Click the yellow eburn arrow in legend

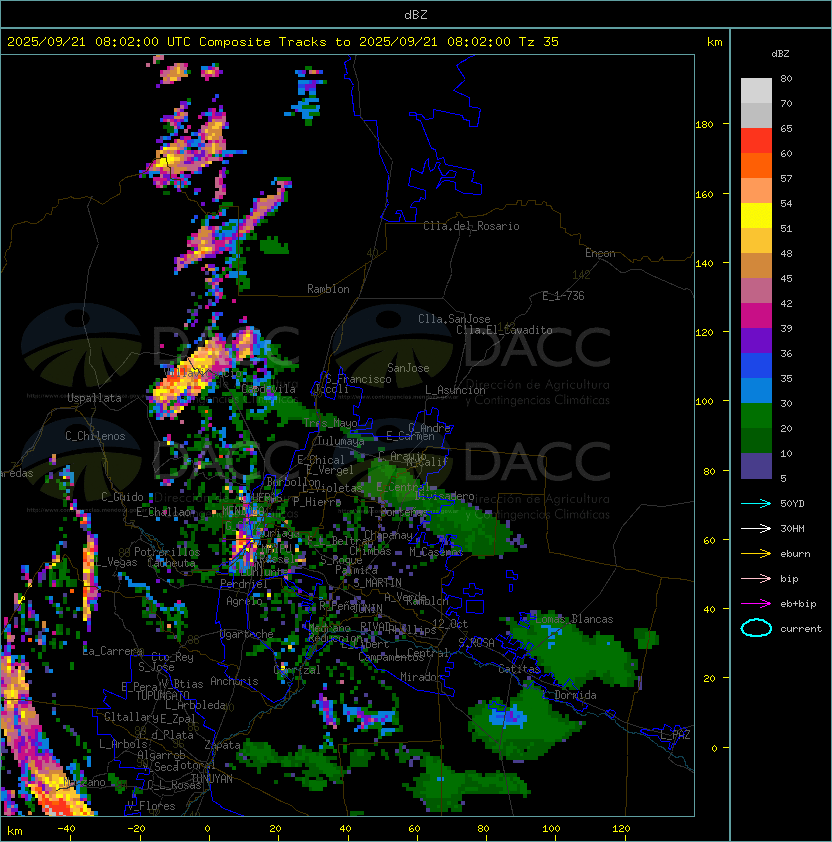(756, 554)
